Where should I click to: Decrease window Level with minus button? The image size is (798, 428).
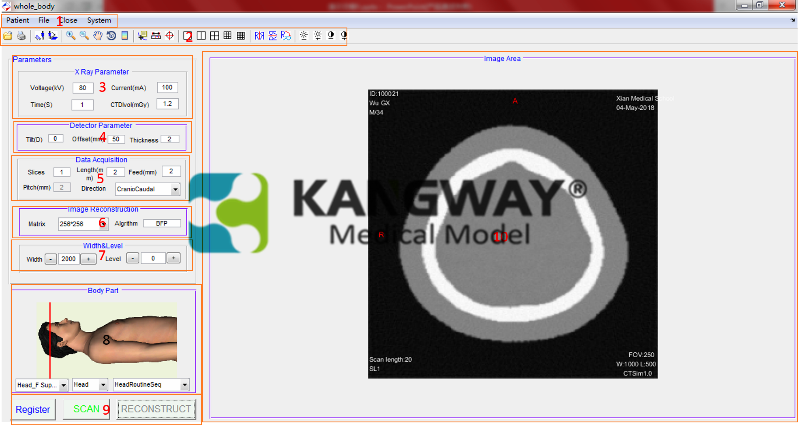(133, 258)
